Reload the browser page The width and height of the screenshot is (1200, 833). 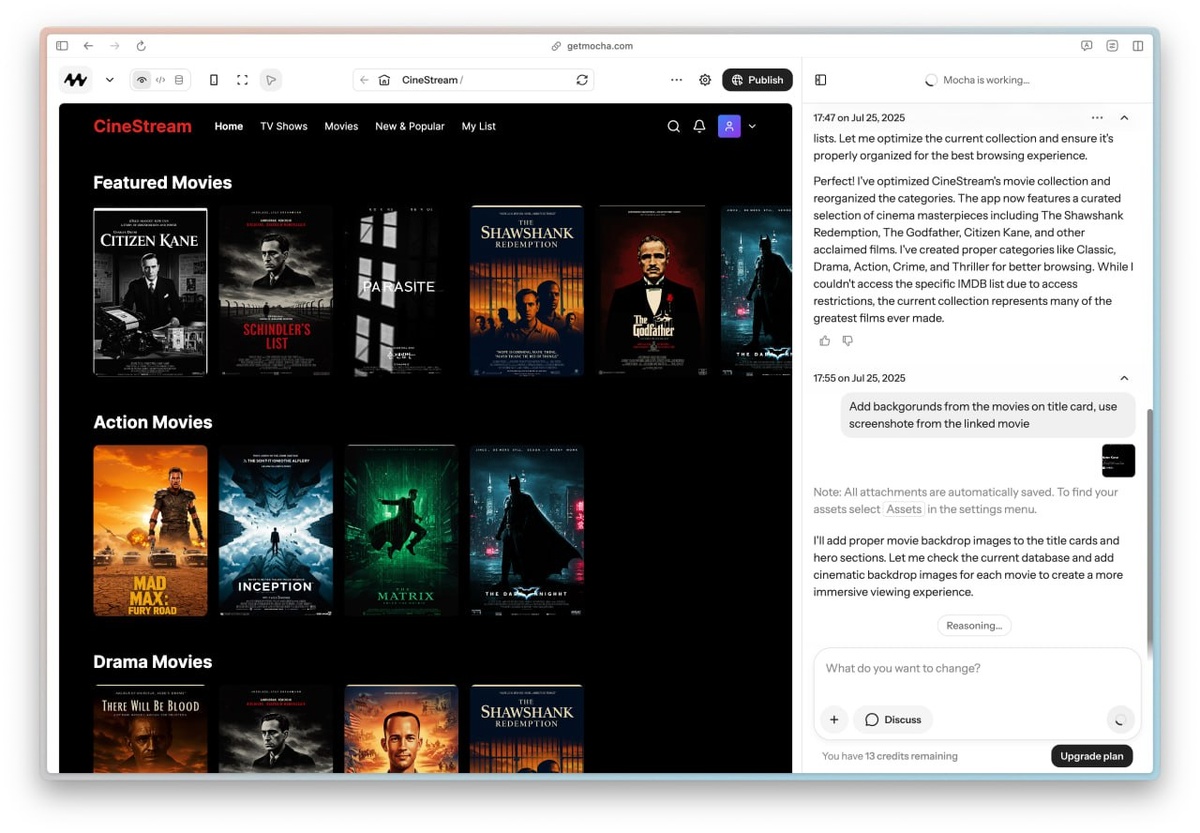coord(141,46)
